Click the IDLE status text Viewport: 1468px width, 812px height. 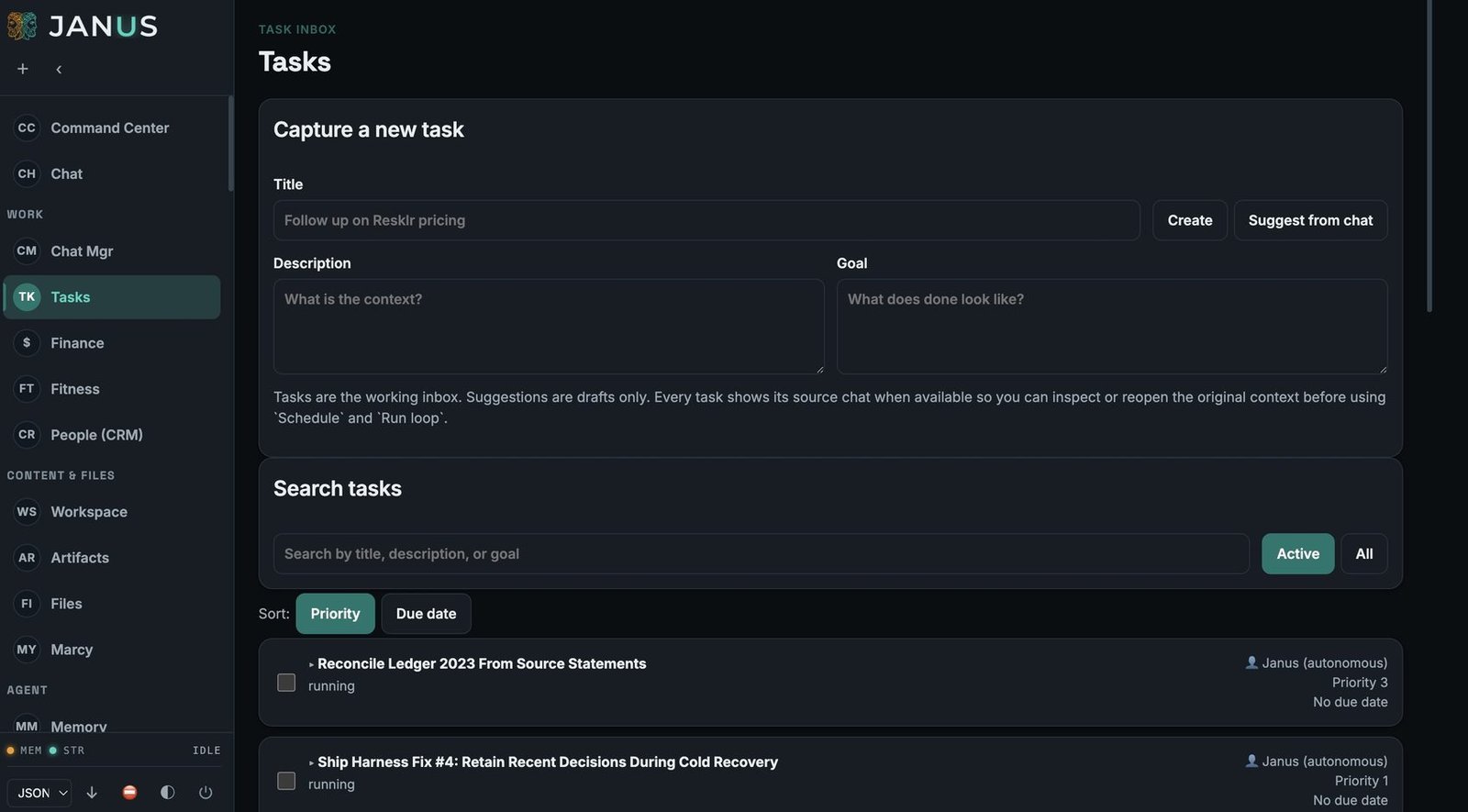coord(206,751)
